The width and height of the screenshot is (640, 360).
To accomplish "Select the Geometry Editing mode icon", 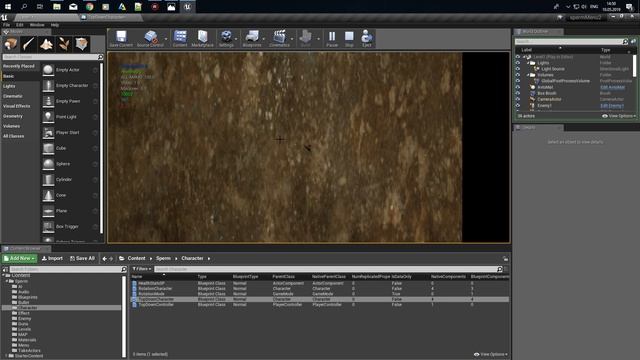I will point(82,44).
